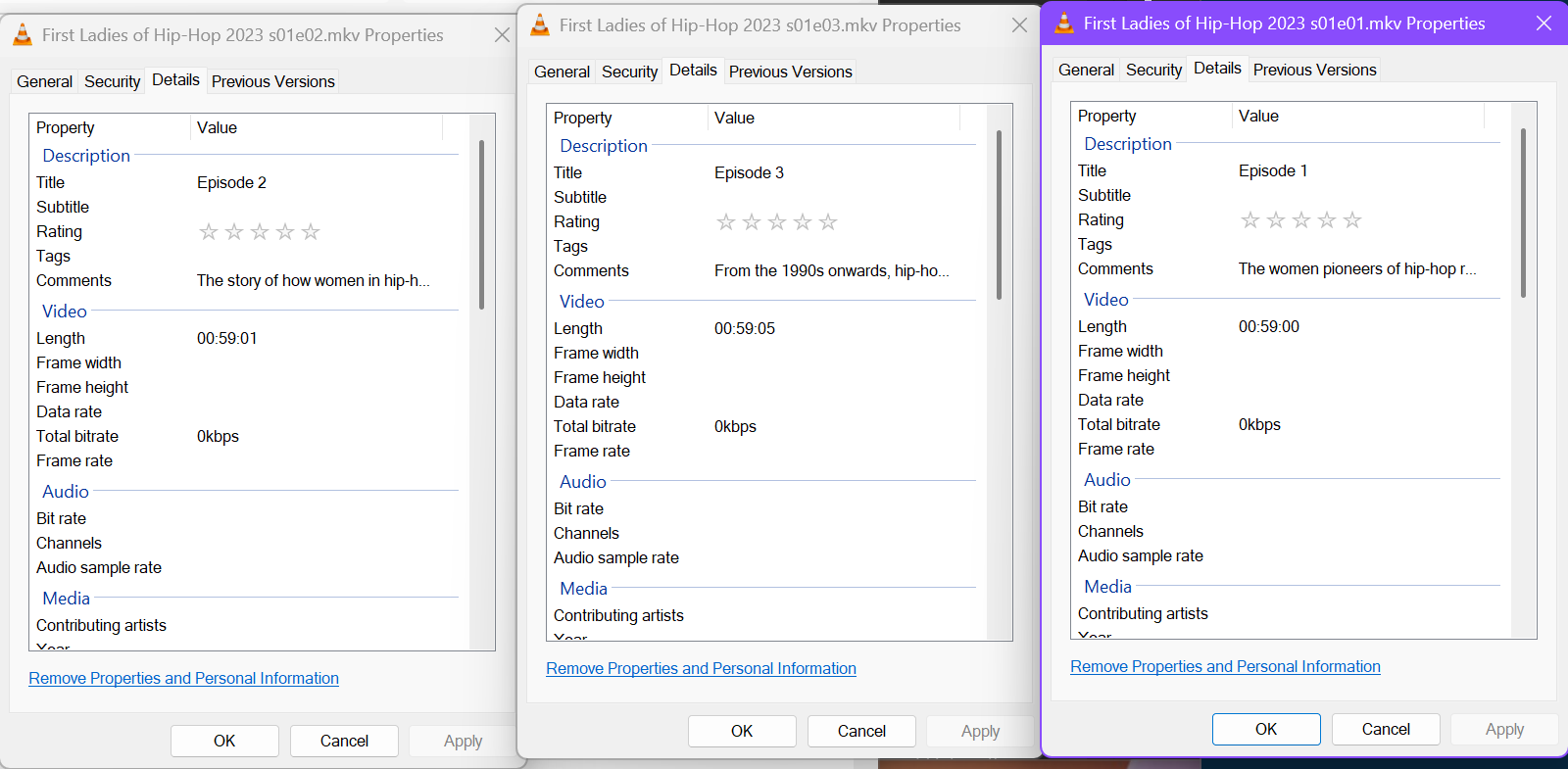
Task: Click the first rating star for Episode 3
Action: (x=726, y=222)
